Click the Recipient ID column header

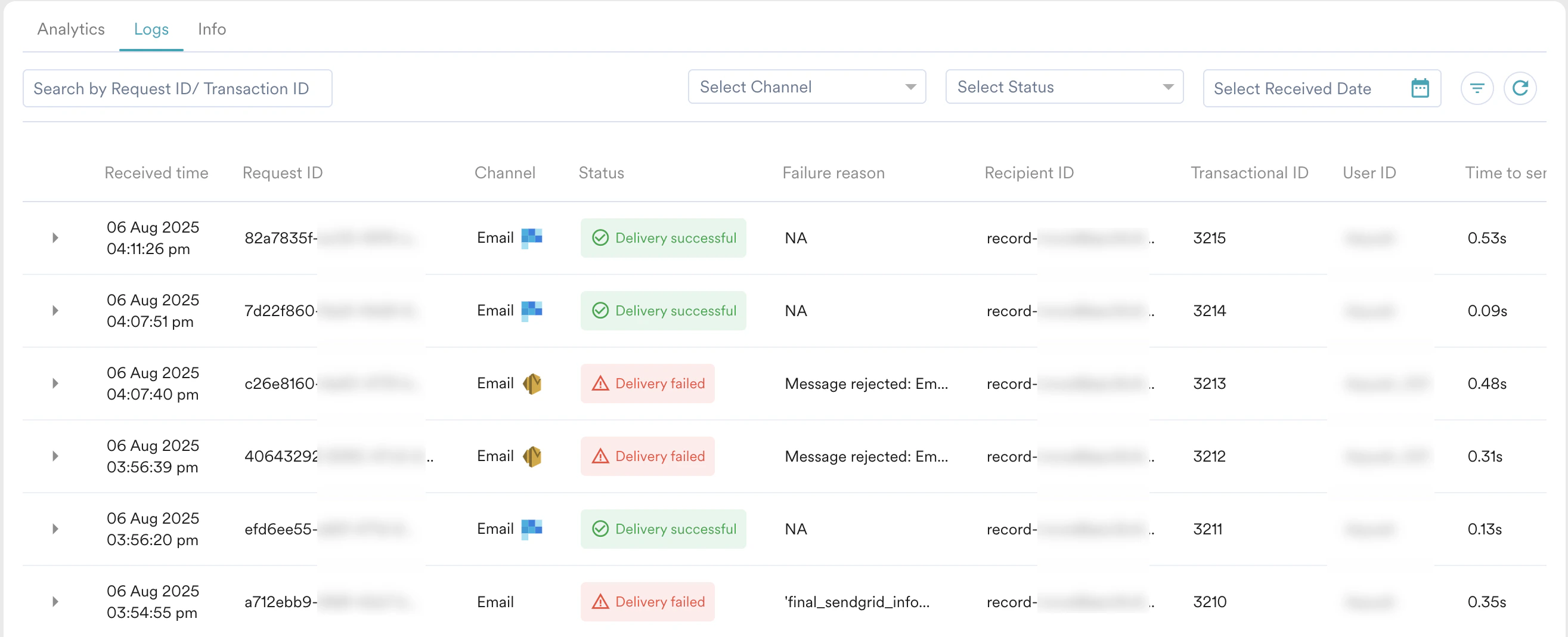click(1029, 173)
